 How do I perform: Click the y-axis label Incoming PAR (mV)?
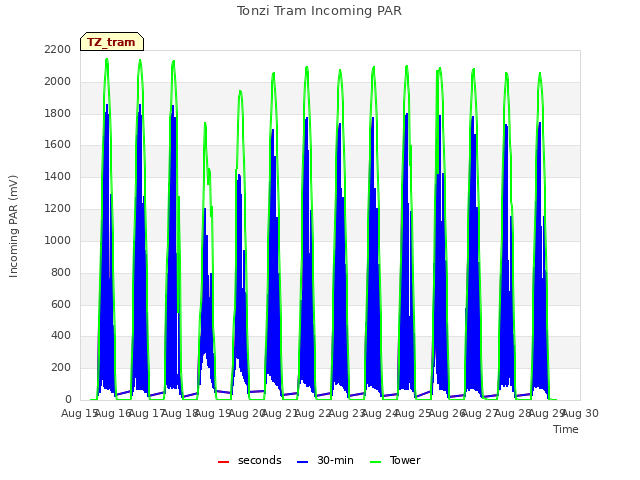(x=13, y=227)
